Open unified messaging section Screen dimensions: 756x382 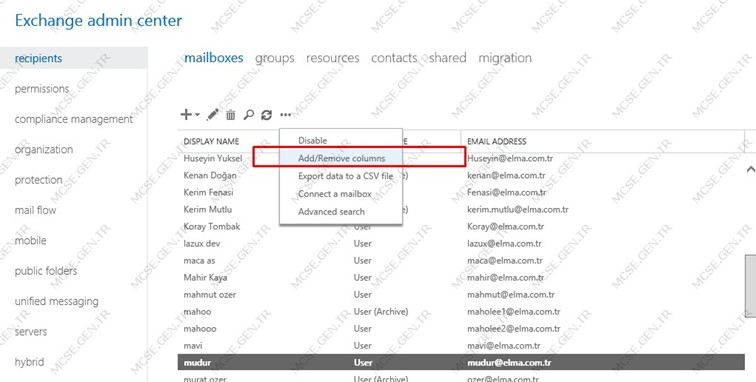coord(56,301)
